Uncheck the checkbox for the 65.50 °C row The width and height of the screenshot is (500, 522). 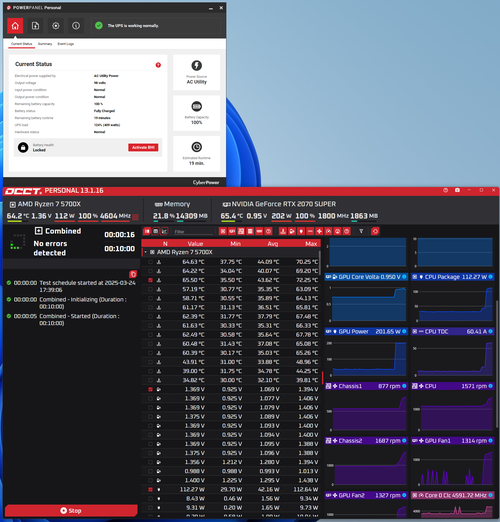pyautogui.click(x=150, y=280)
